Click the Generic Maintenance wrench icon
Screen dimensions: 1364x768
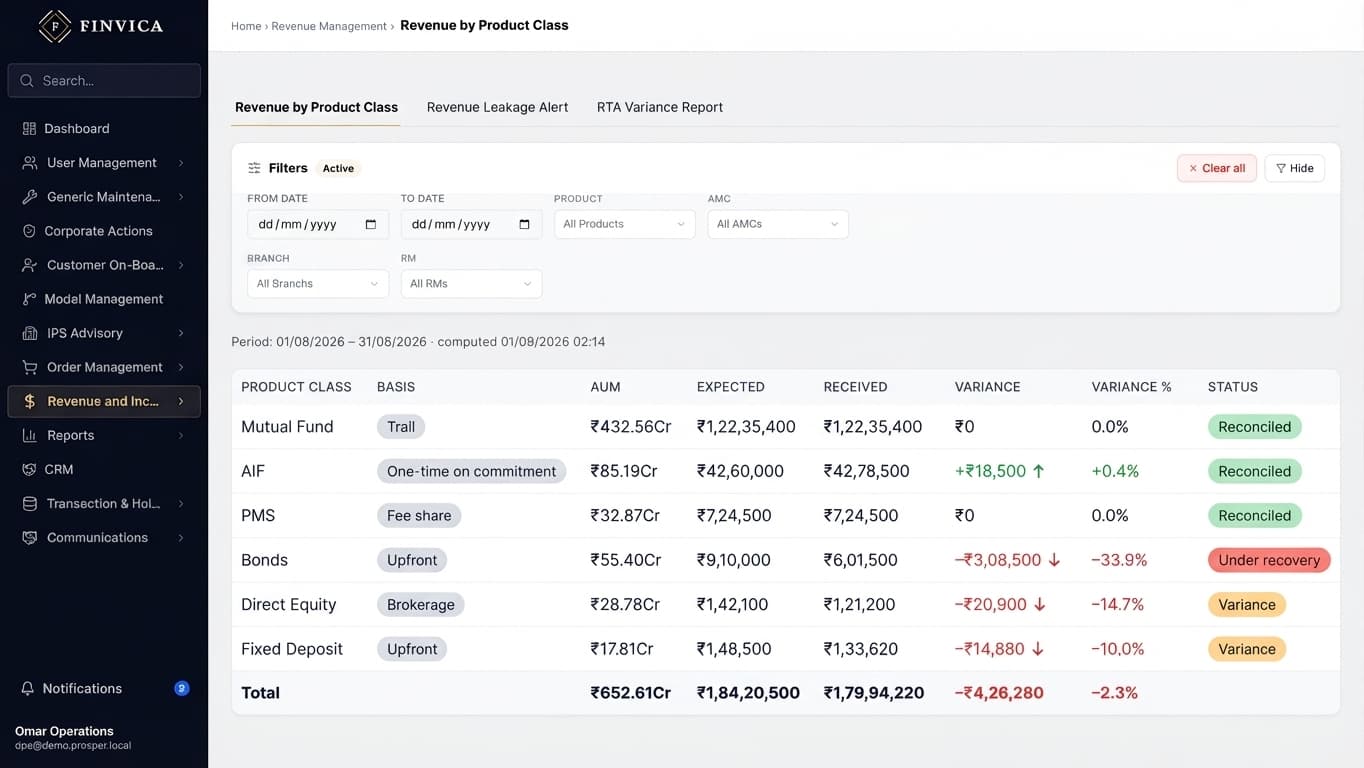click(x=30, y=197)
